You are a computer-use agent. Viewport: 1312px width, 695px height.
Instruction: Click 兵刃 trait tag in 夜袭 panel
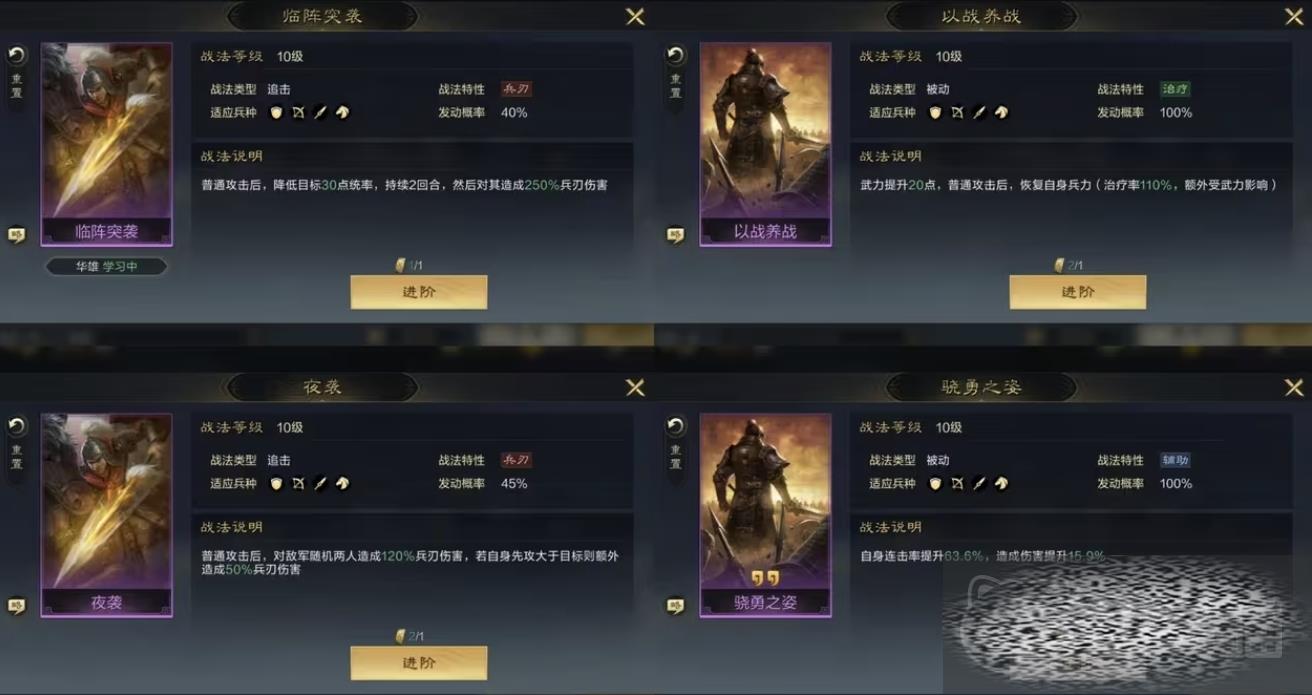[516, 461]
